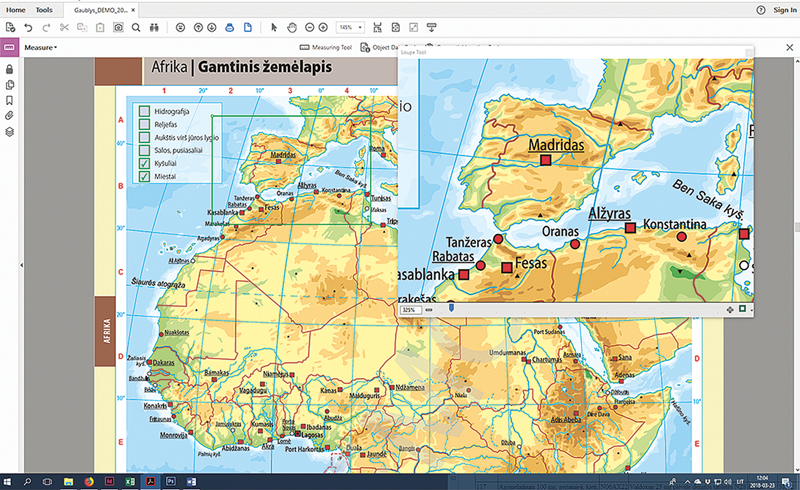Viewport: 800px width, 490px height.
Task: Zoom in with plus circle
Action: point(323,28)
